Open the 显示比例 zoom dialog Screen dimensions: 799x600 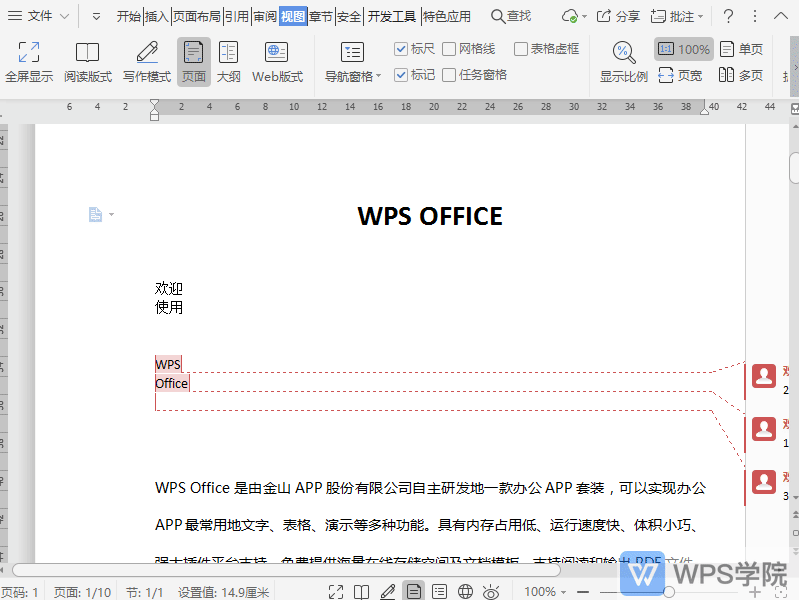[x=624, y=62]
